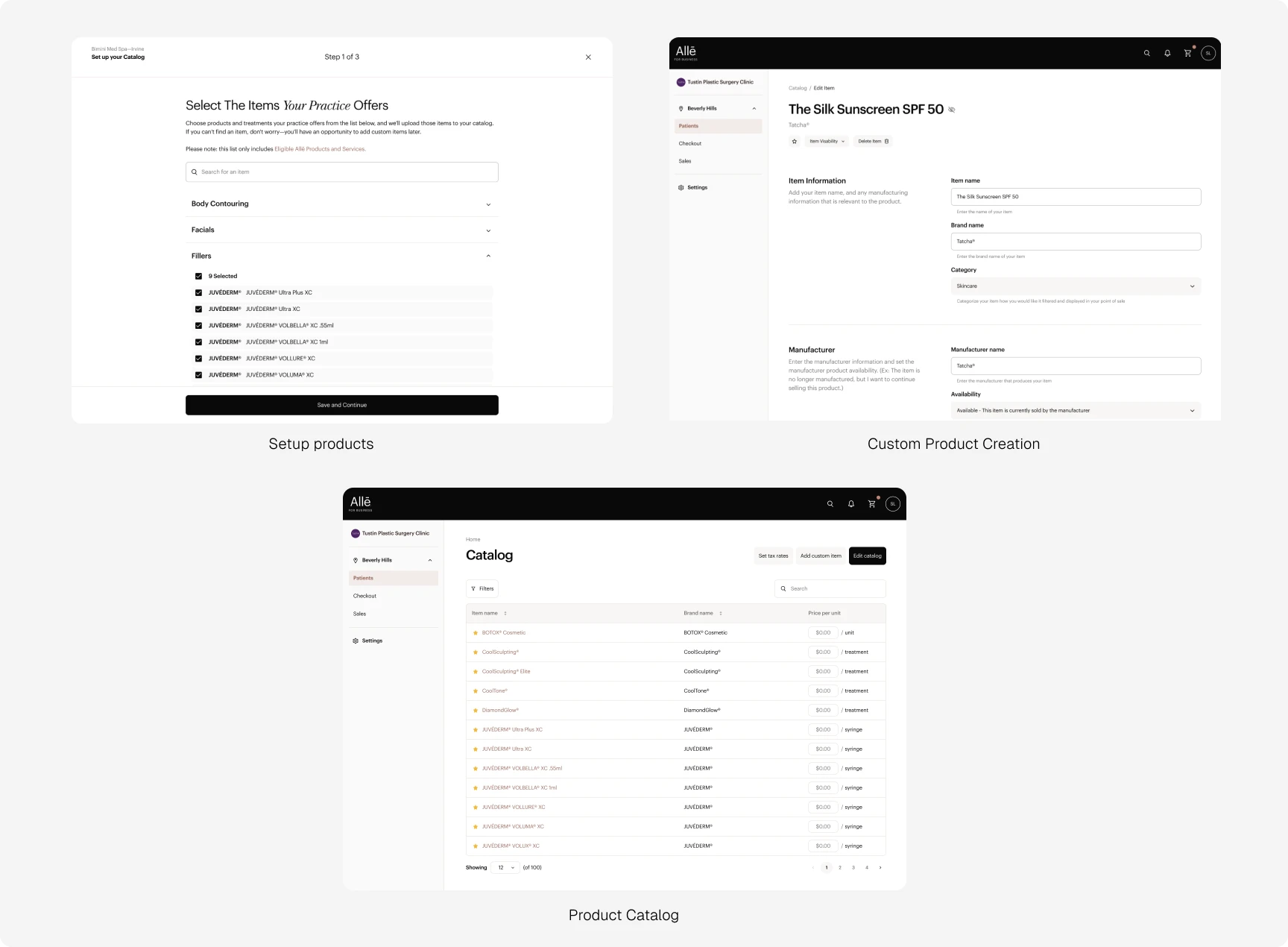Collapse Beverly Hills location in the Edit Item sidebar
This screenshot has height=947, width=1288.
tap(754, 108)
